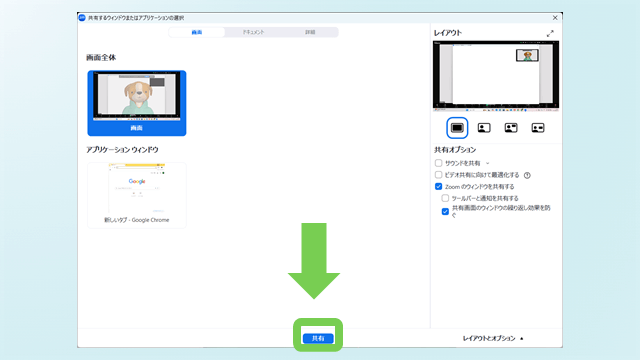Select the 画面 full screen thumbnail
640x360 pixels.
137,103
